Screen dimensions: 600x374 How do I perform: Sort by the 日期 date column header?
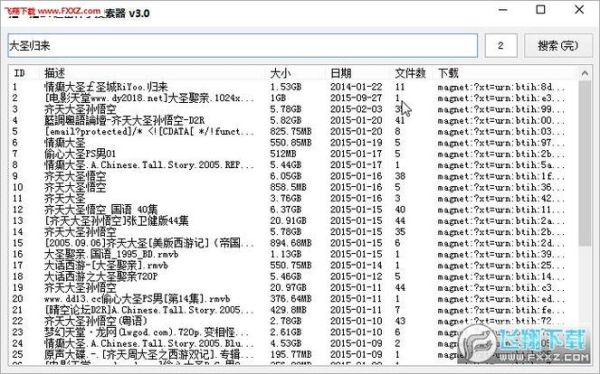pyautogui.click(x=341, y=73)
